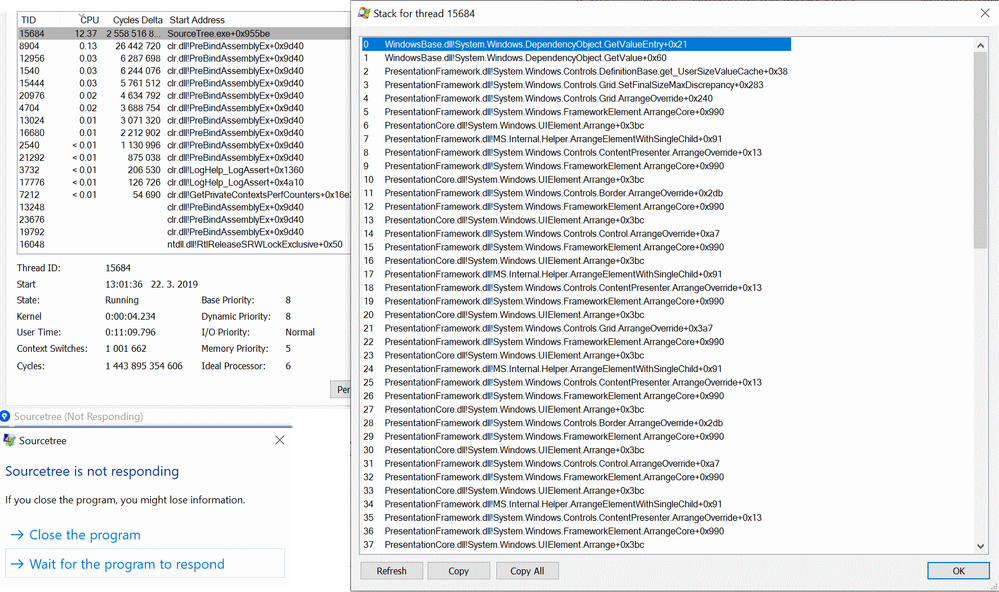
Task: Click the User Time value 0:11:09.796
Action: pyautogui.click(x=130, y=332)
